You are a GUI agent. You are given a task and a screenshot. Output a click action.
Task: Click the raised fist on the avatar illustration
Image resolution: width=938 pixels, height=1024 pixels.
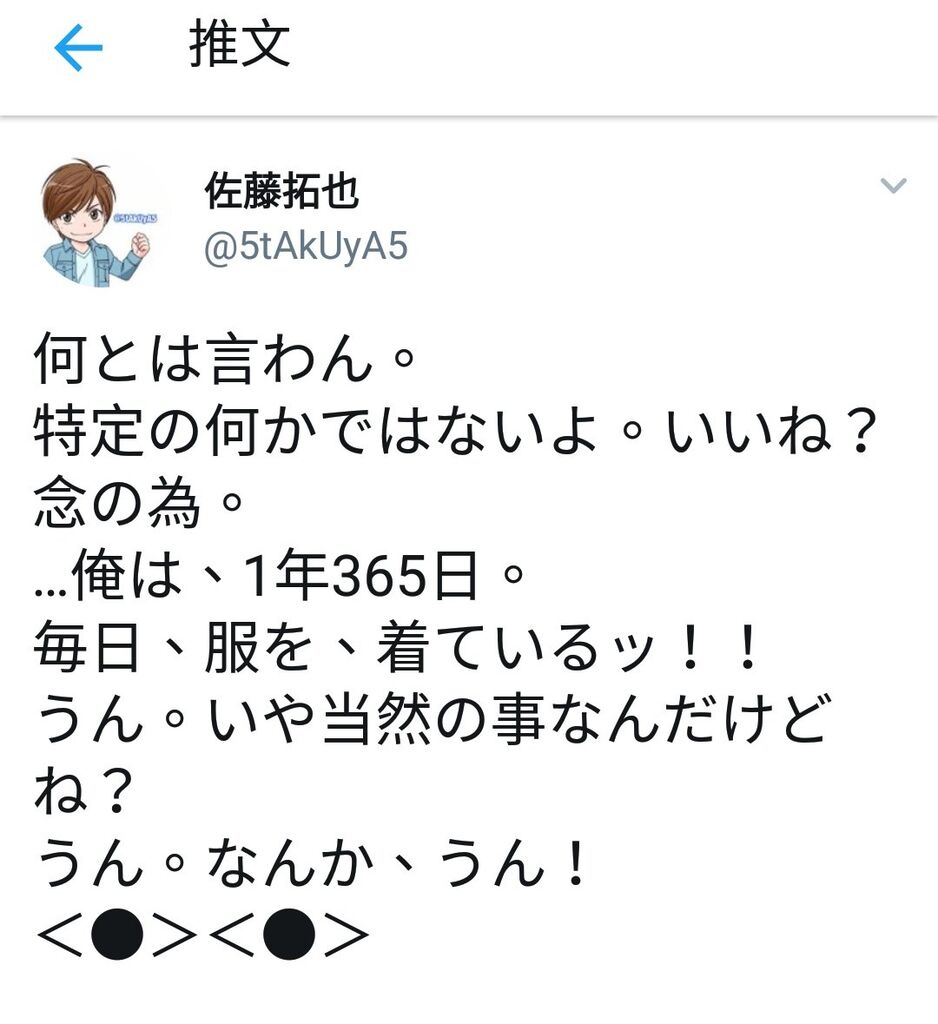pos(139,245)
